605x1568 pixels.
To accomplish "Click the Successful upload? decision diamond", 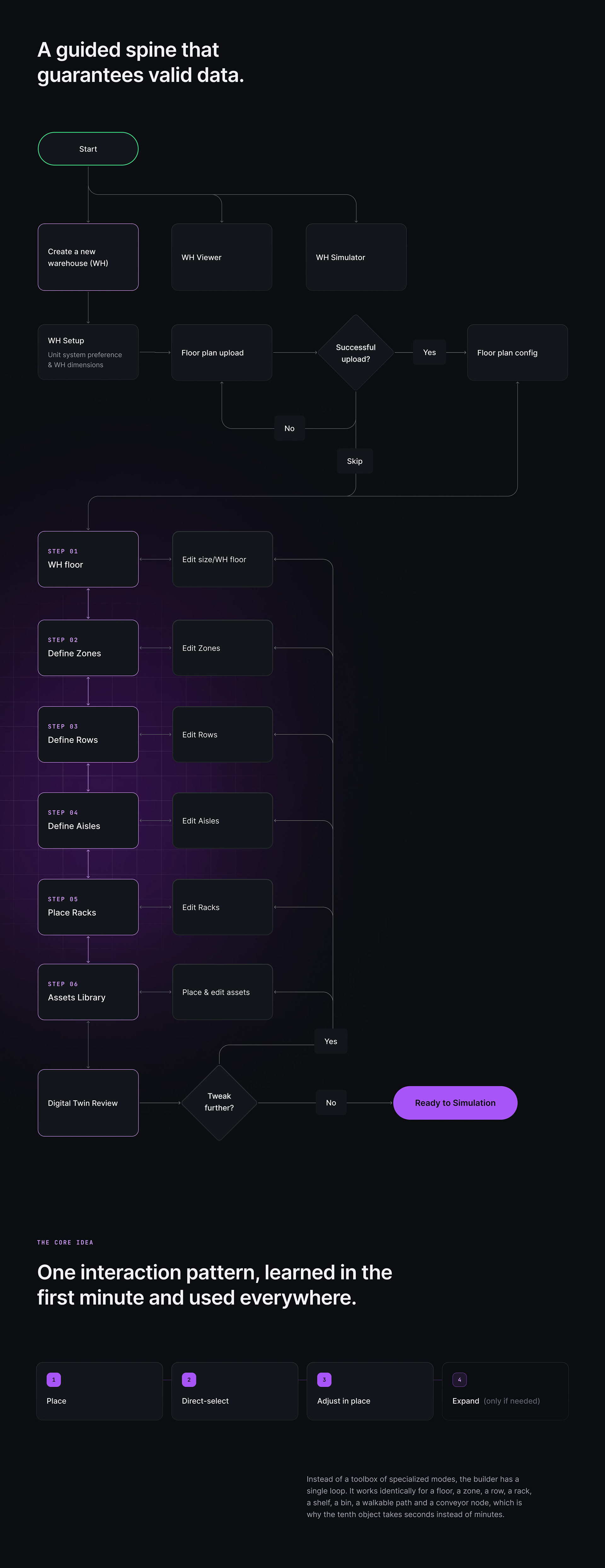I will [x=355, y=352].
